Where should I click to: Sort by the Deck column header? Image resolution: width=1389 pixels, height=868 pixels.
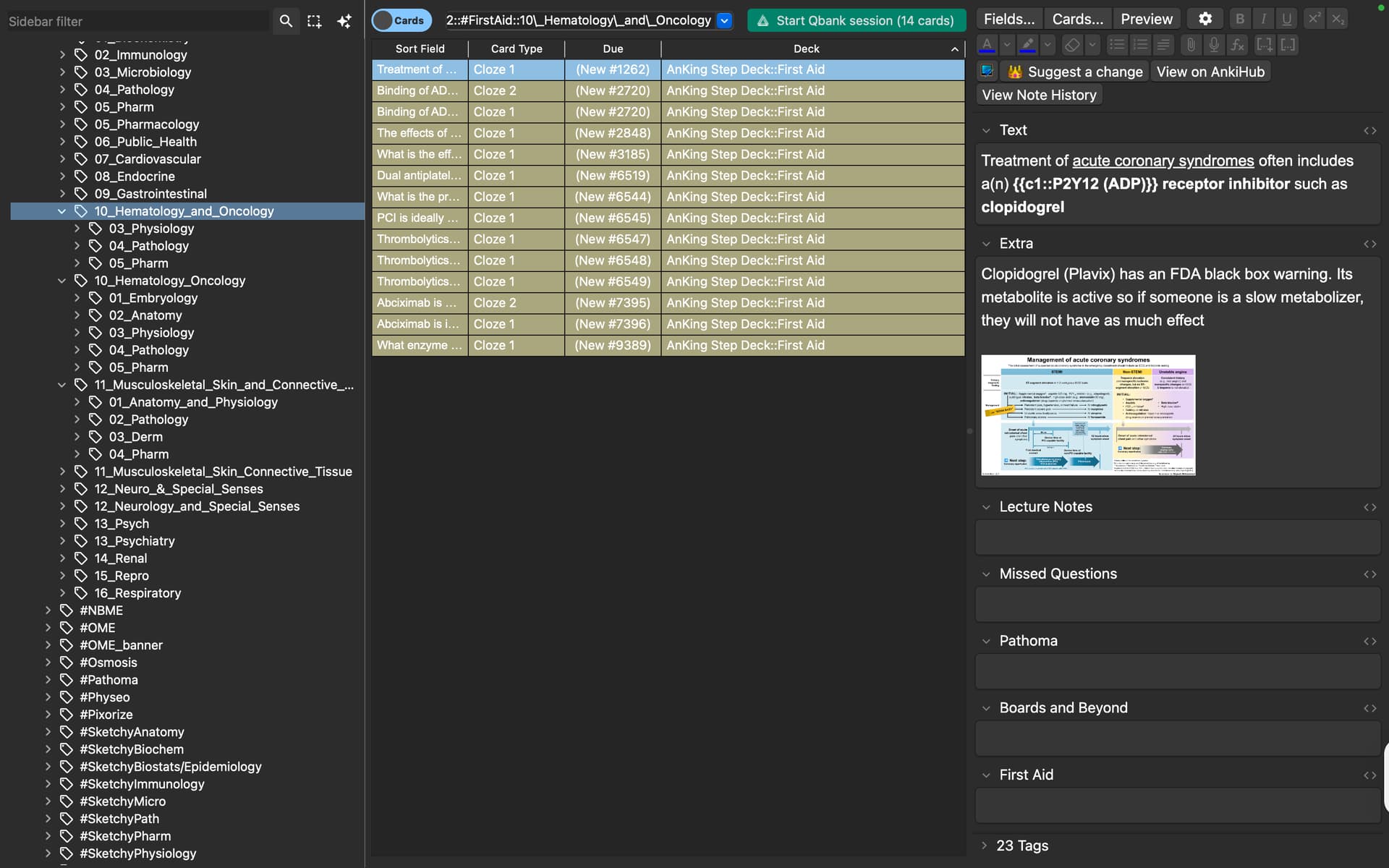pos(813,48)
